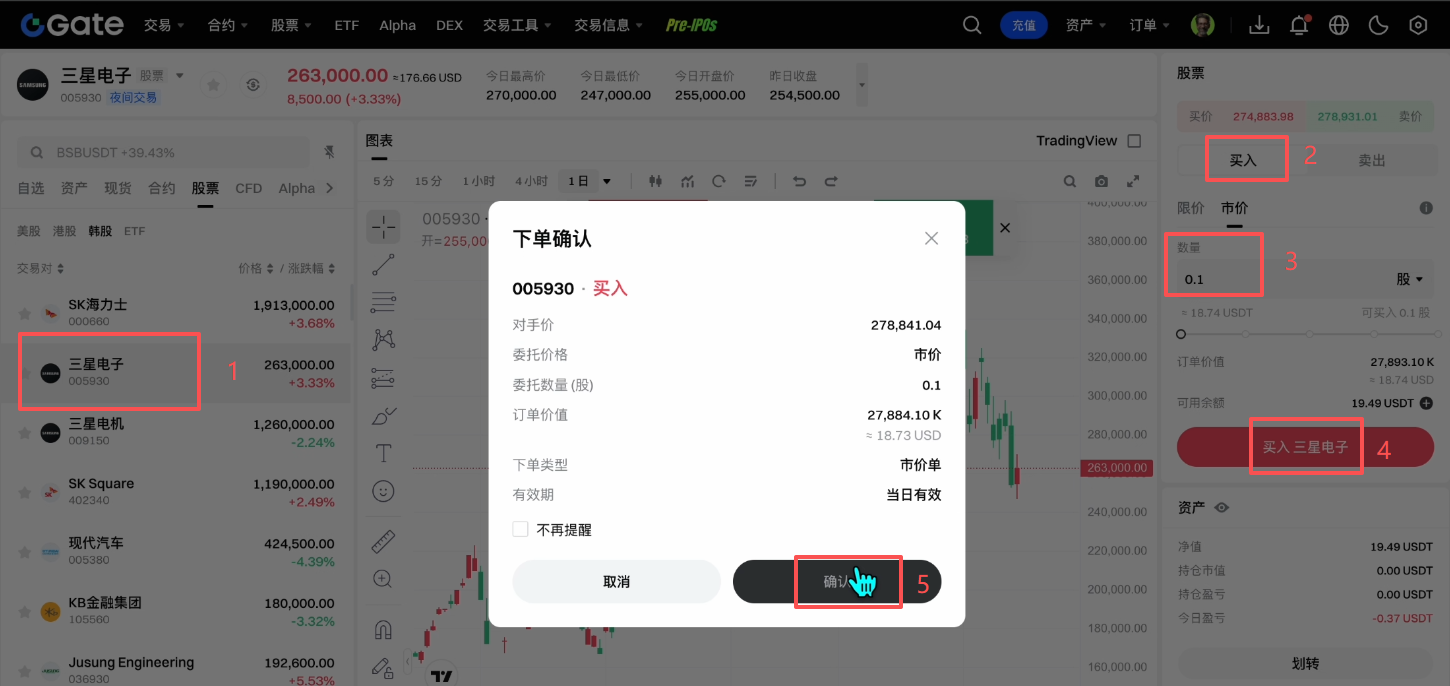Open the 订单 dropdown in header

[x=1151, y=25]
